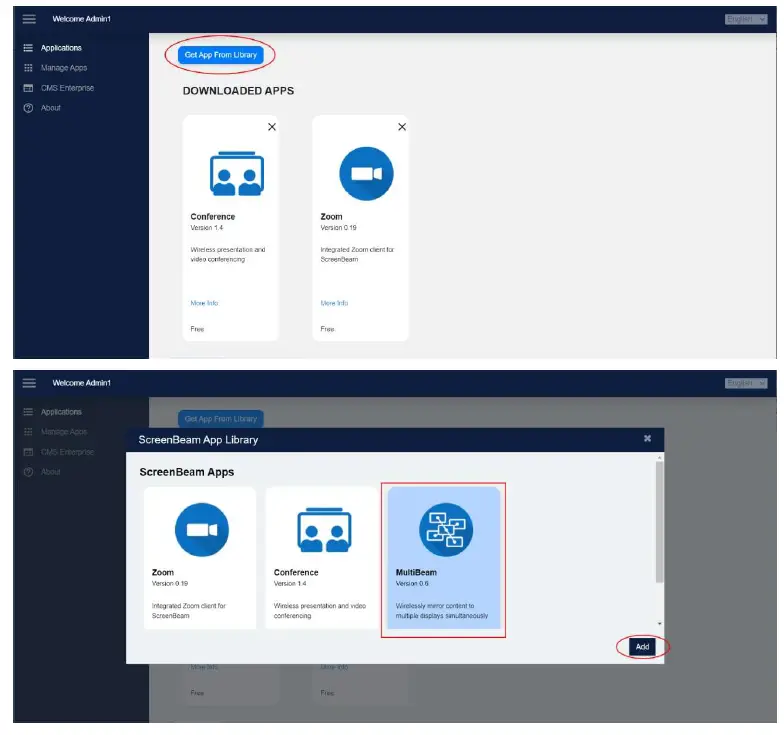The height and width of the screenshot is (735, 784).
Task: Select the Zoom app in ScreenBeam App Library
Action: [200, 558]
